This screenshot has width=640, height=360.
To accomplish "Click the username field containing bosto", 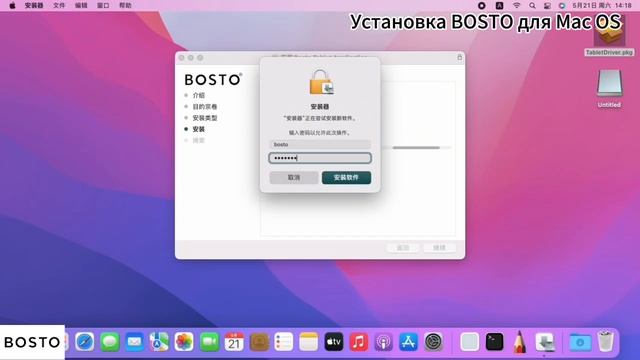I will click(320, 144).
